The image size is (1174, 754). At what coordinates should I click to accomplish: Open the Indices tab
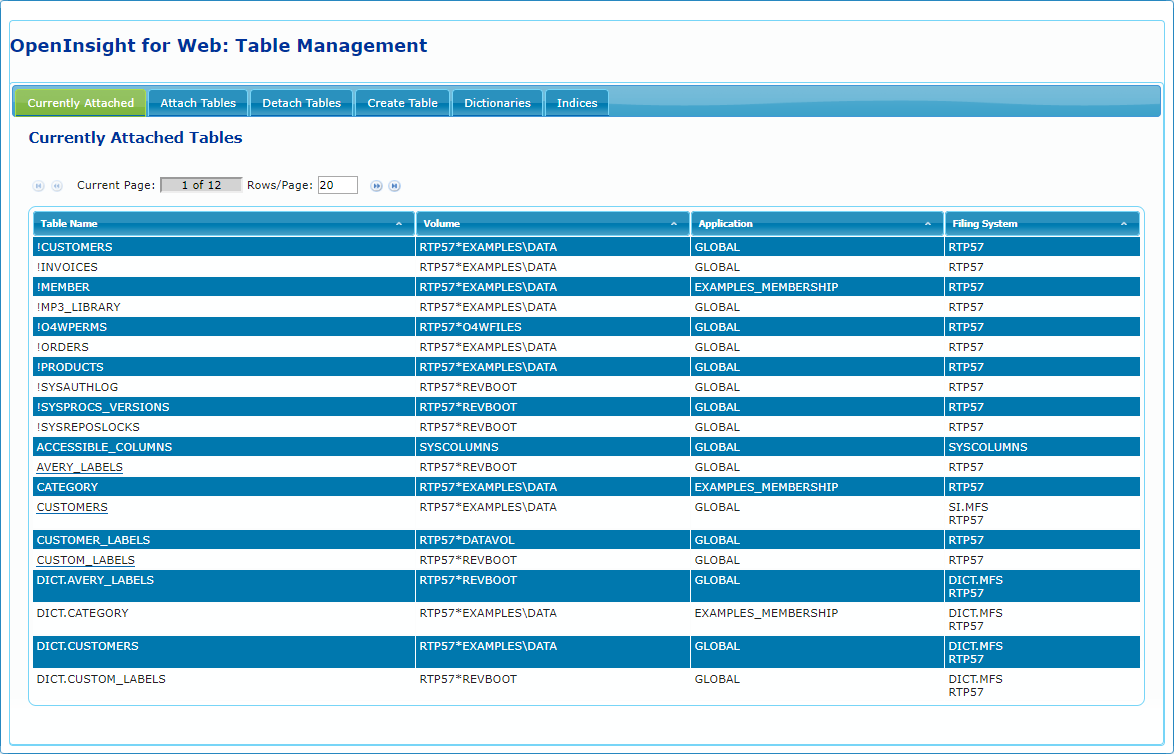577,103
